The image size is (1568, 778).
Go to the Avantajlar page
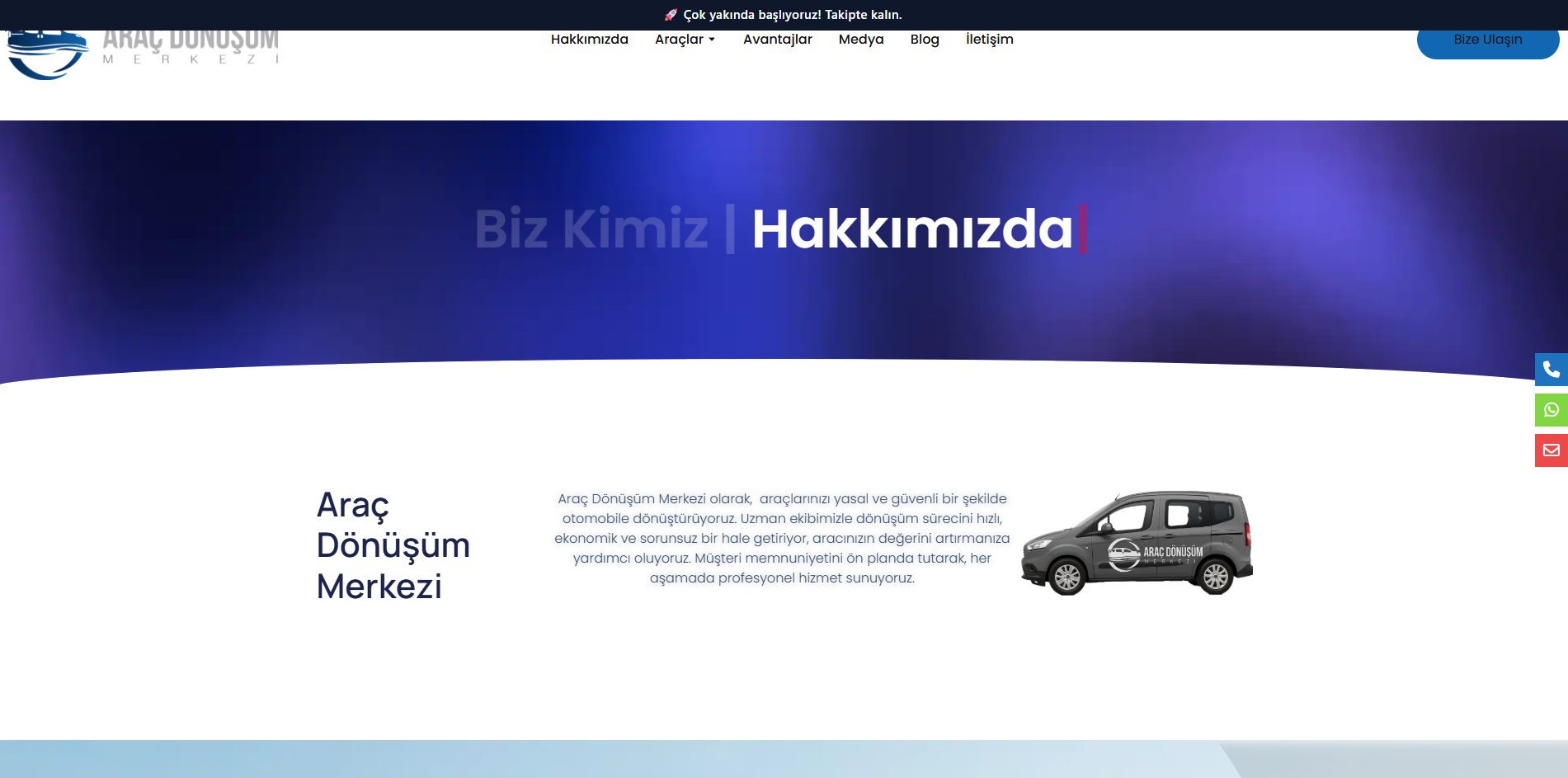777,40
